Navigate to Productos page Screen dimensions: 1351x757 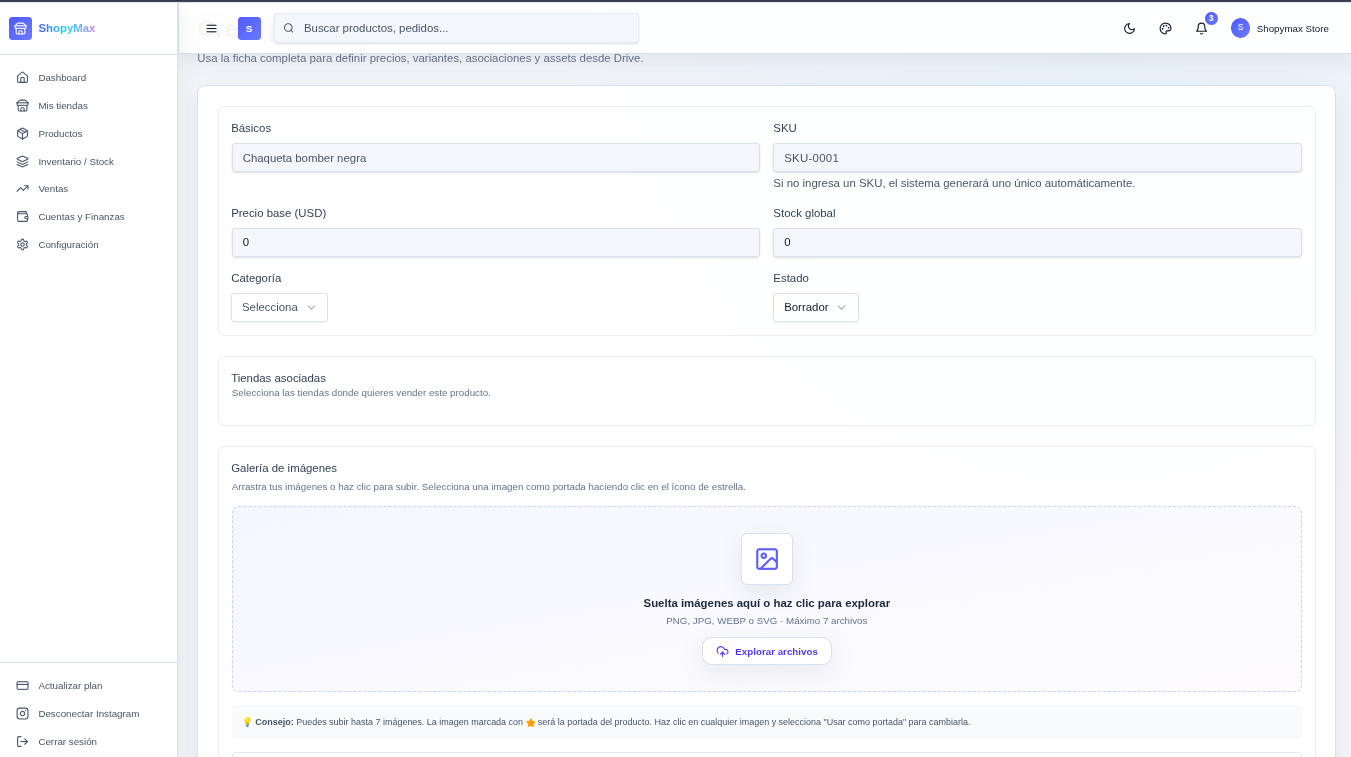click(x=60, y=133)
